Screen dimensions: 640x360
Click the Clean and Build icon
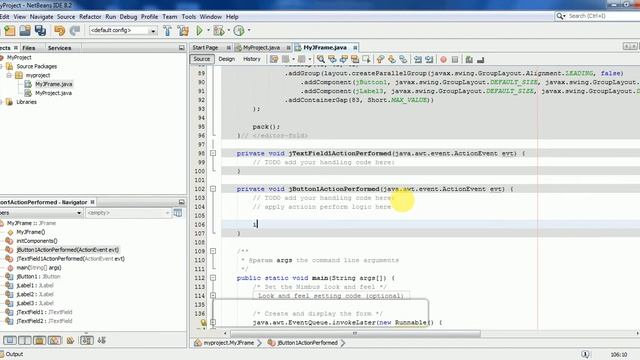point(183,31)
